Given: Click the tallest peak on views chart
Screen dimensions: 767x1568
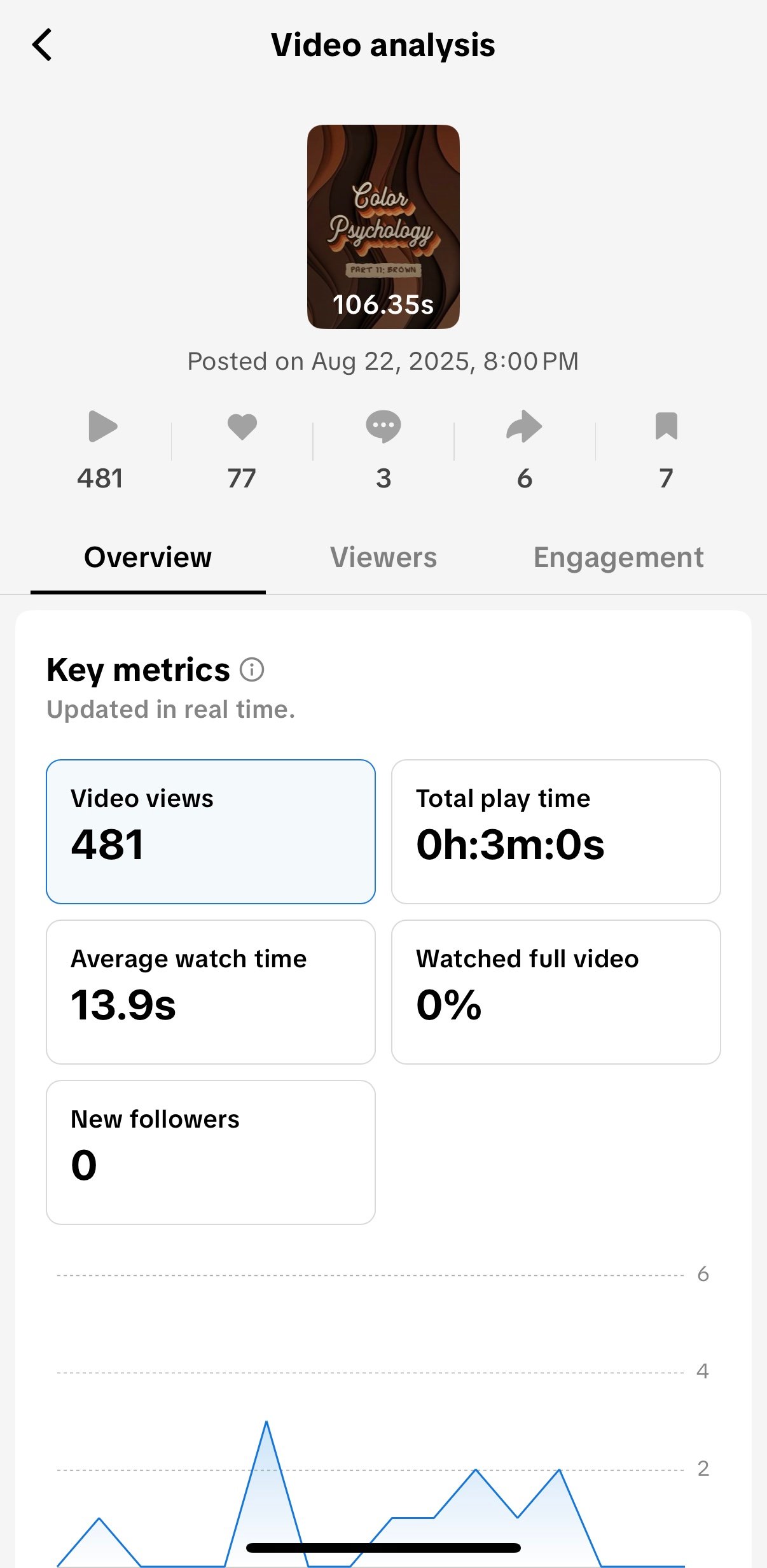Looking at the screenshot, I should [x=266, y=1423].
